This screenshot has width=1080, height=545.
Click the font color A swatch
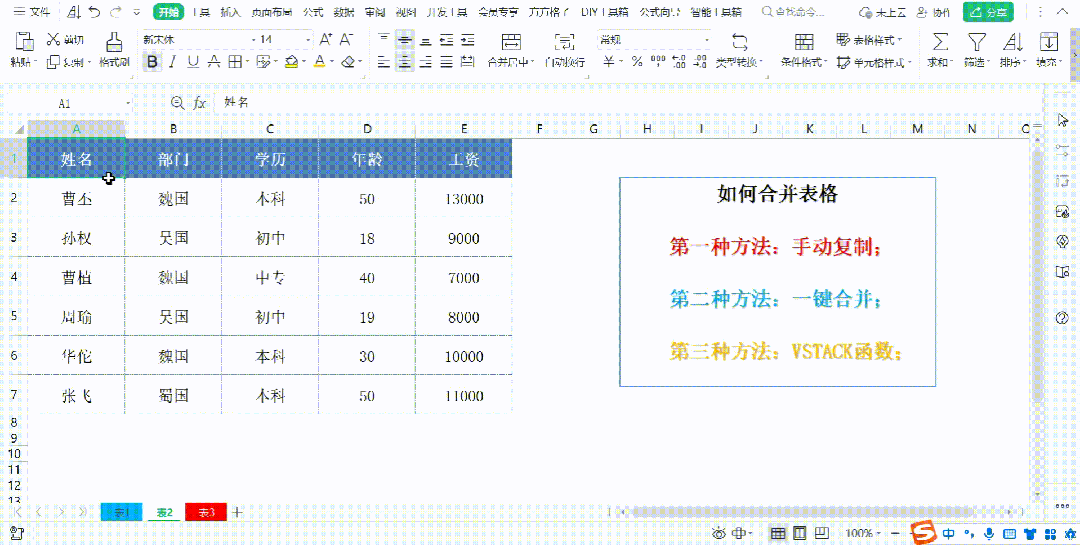[319, 62]
